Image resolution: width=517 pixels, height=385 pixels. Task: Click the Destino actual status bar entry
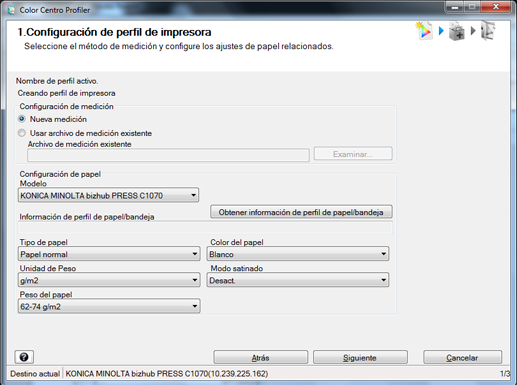[35, 374]
